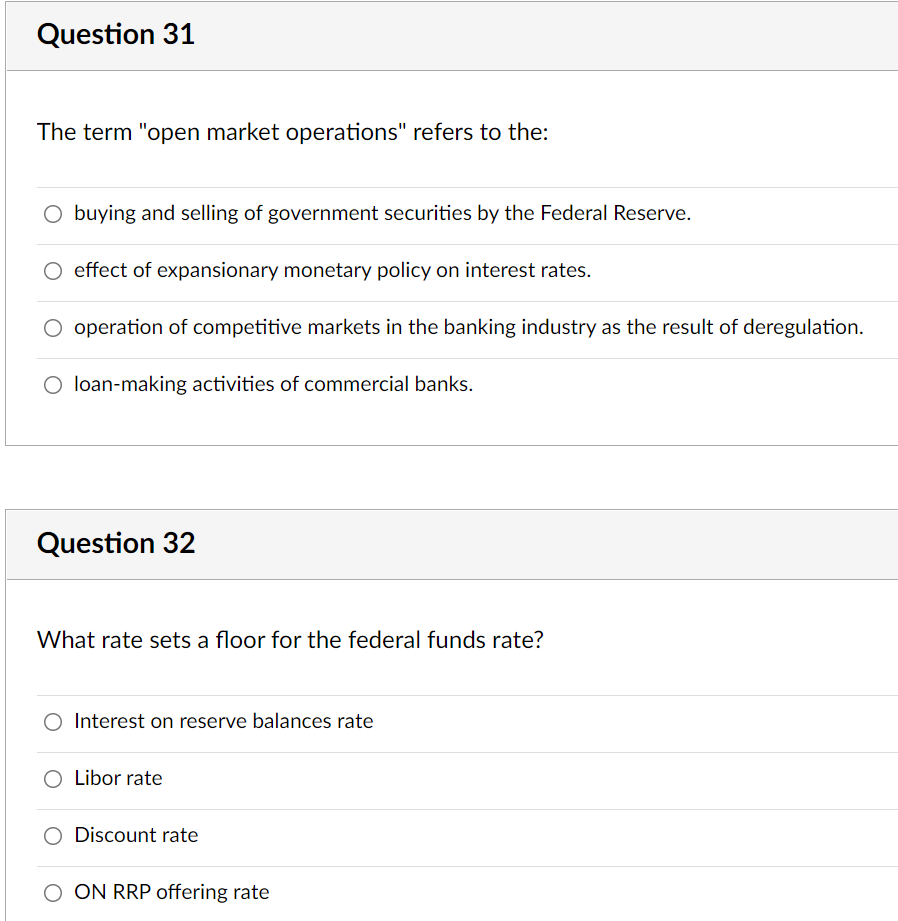Select radio button for Discount rate option

point(52,835)
